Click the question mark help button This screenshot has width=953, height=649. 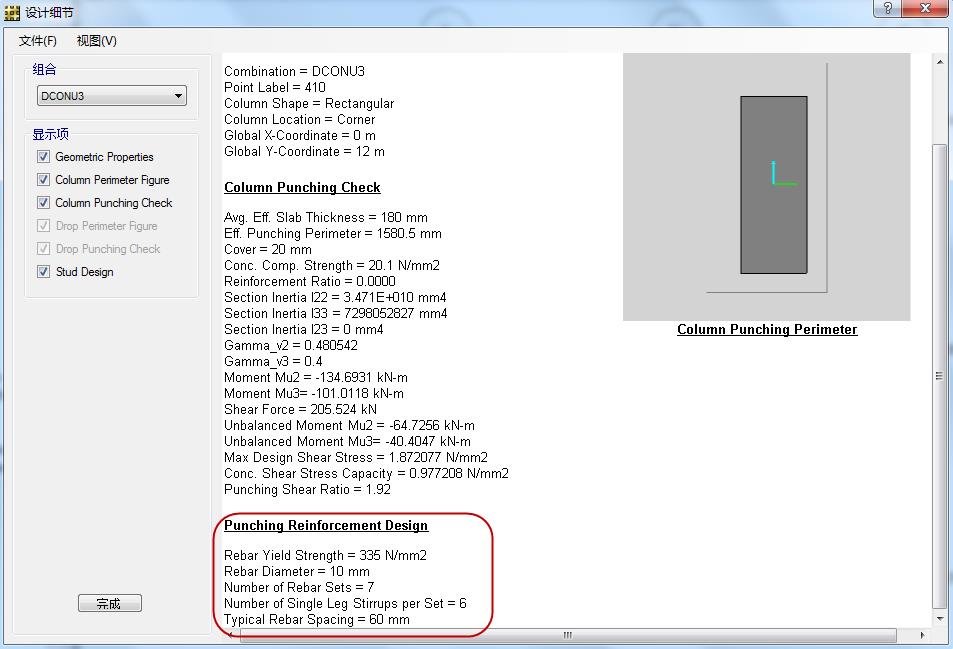tap(887, 9)
